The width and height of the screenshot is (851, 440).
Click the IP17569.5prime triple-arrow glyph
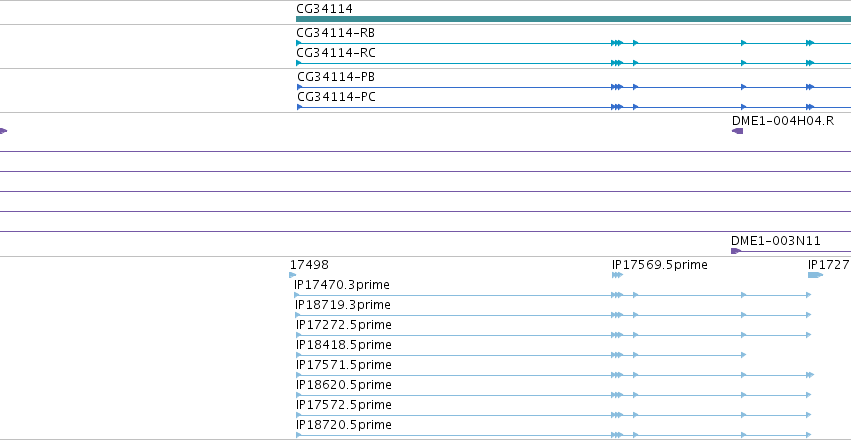pos(617,275)
